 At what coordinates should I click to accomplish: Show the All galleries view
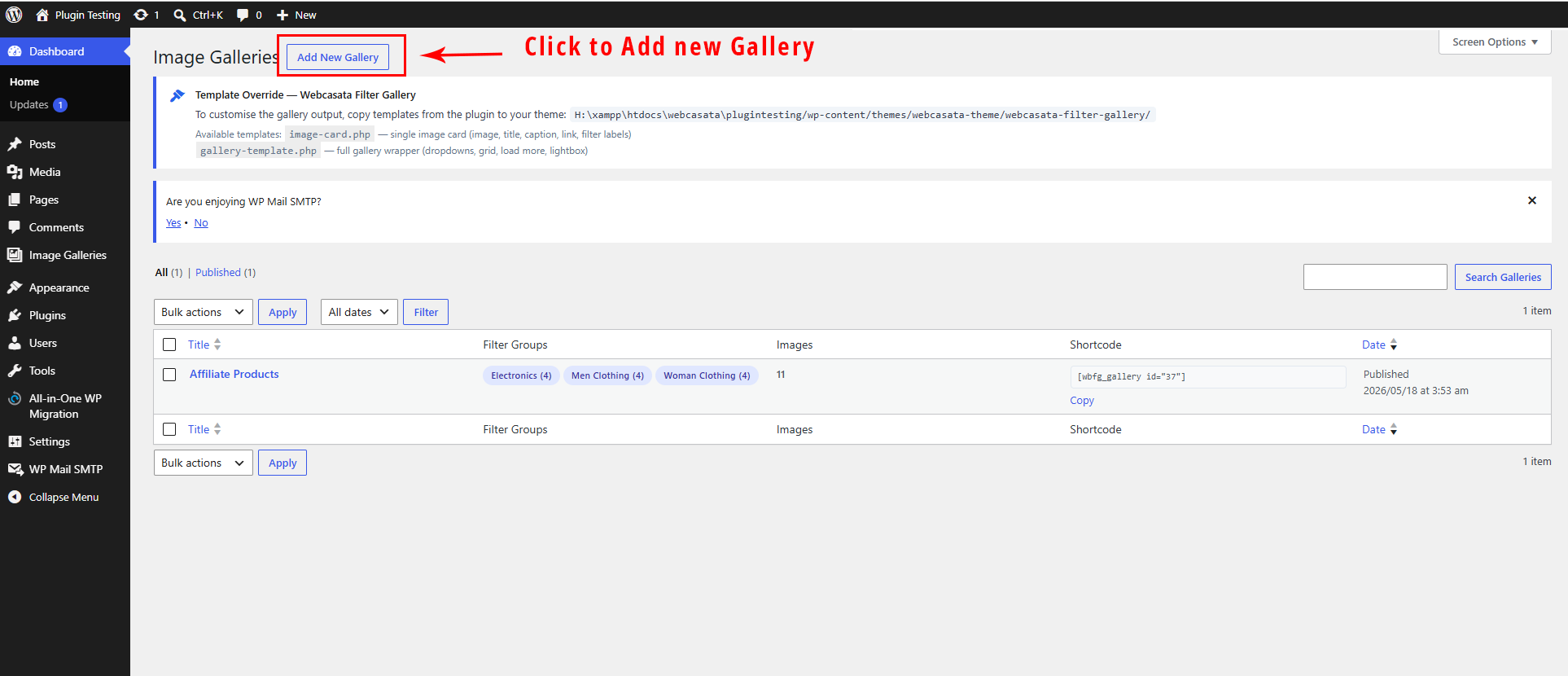tap(161, 272)
